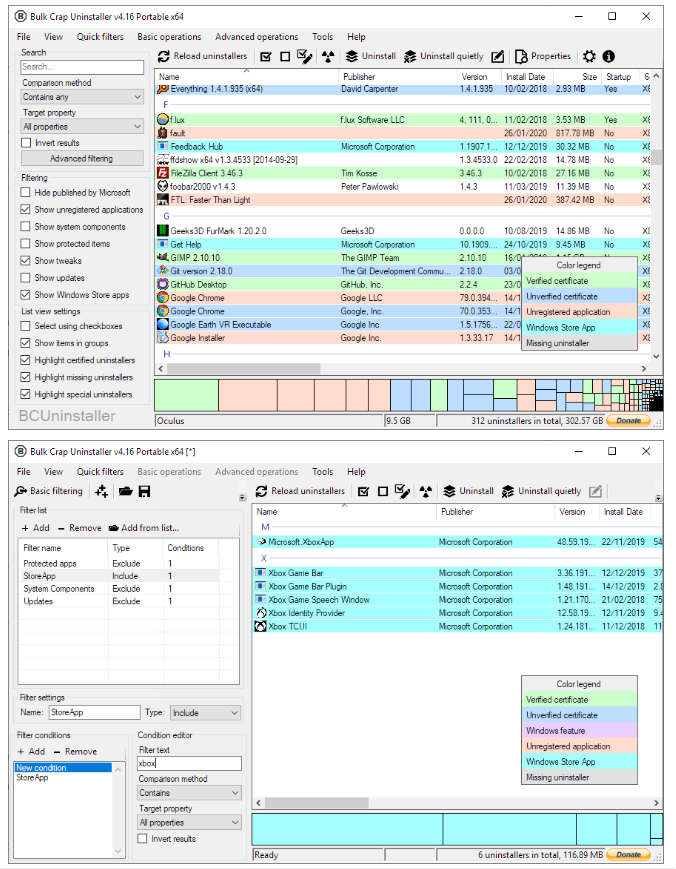This screenshot has width=676, height=869.
Task: Click the invert selection icon in top toolbar
Action: (x=304, y=57)
